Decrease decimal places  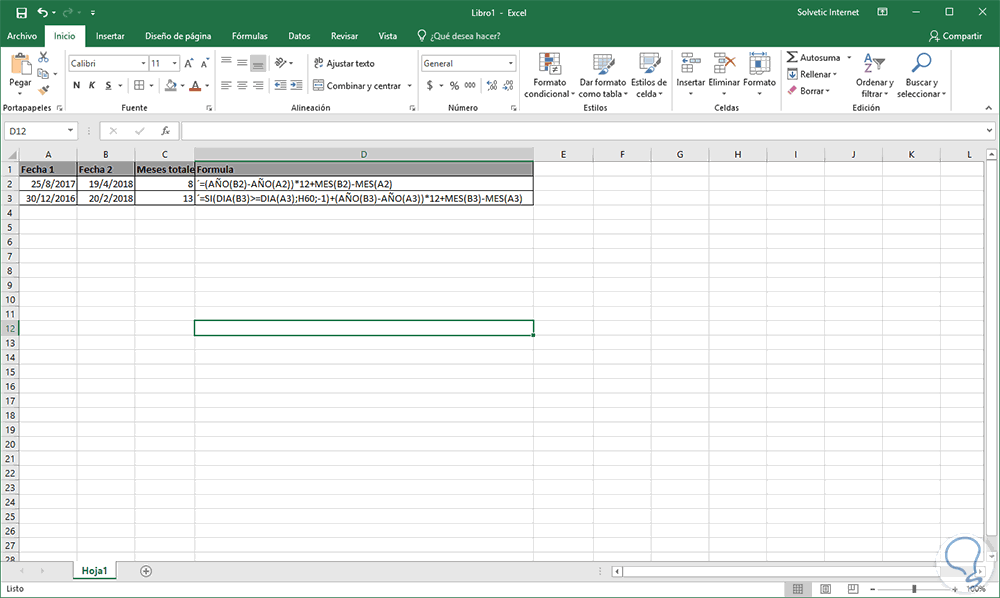[x=508, y=85]
